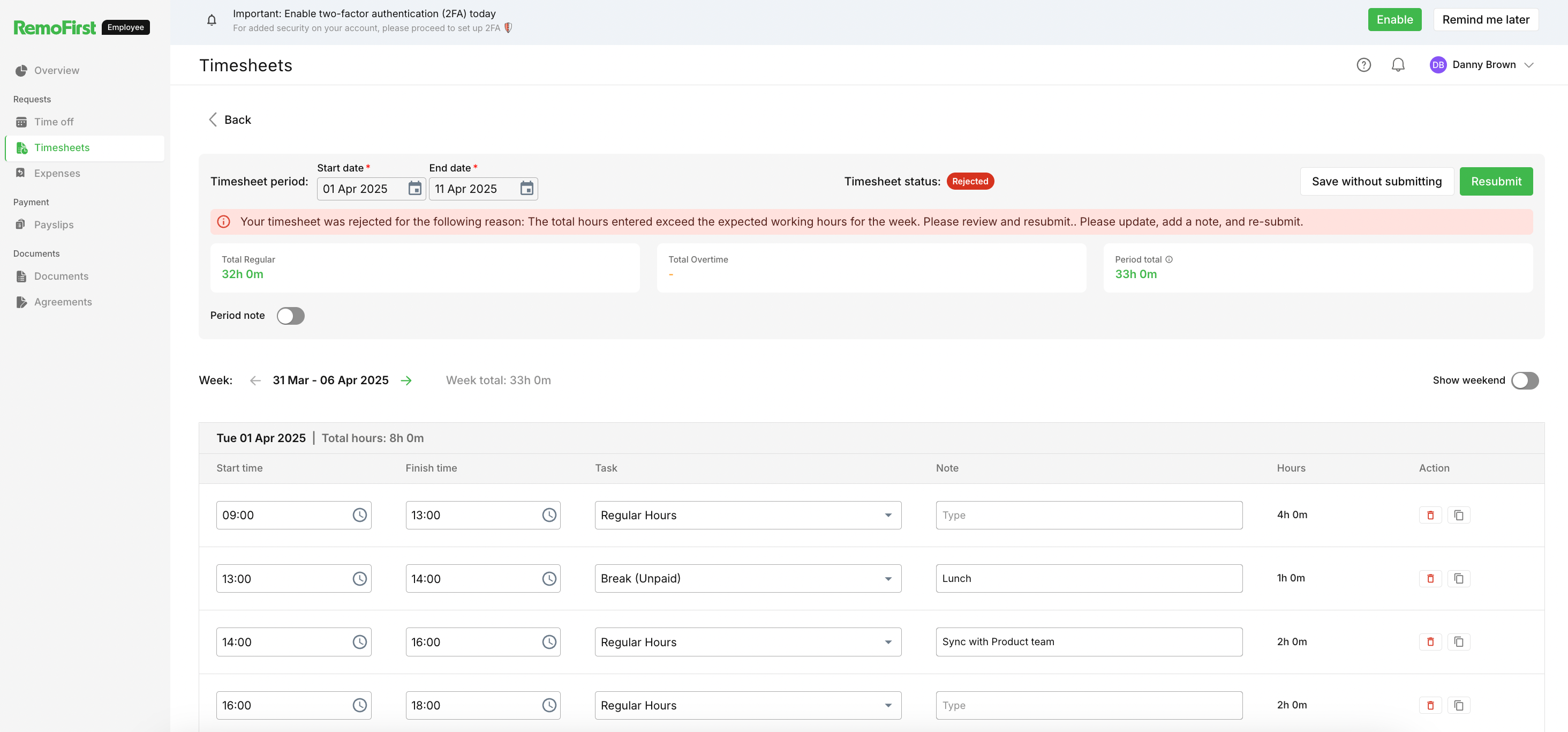This screenshot has height=732, width=1568.
Task: Click Enable for 2FA
Action: pyautogui.click(x=1394, y=19)
